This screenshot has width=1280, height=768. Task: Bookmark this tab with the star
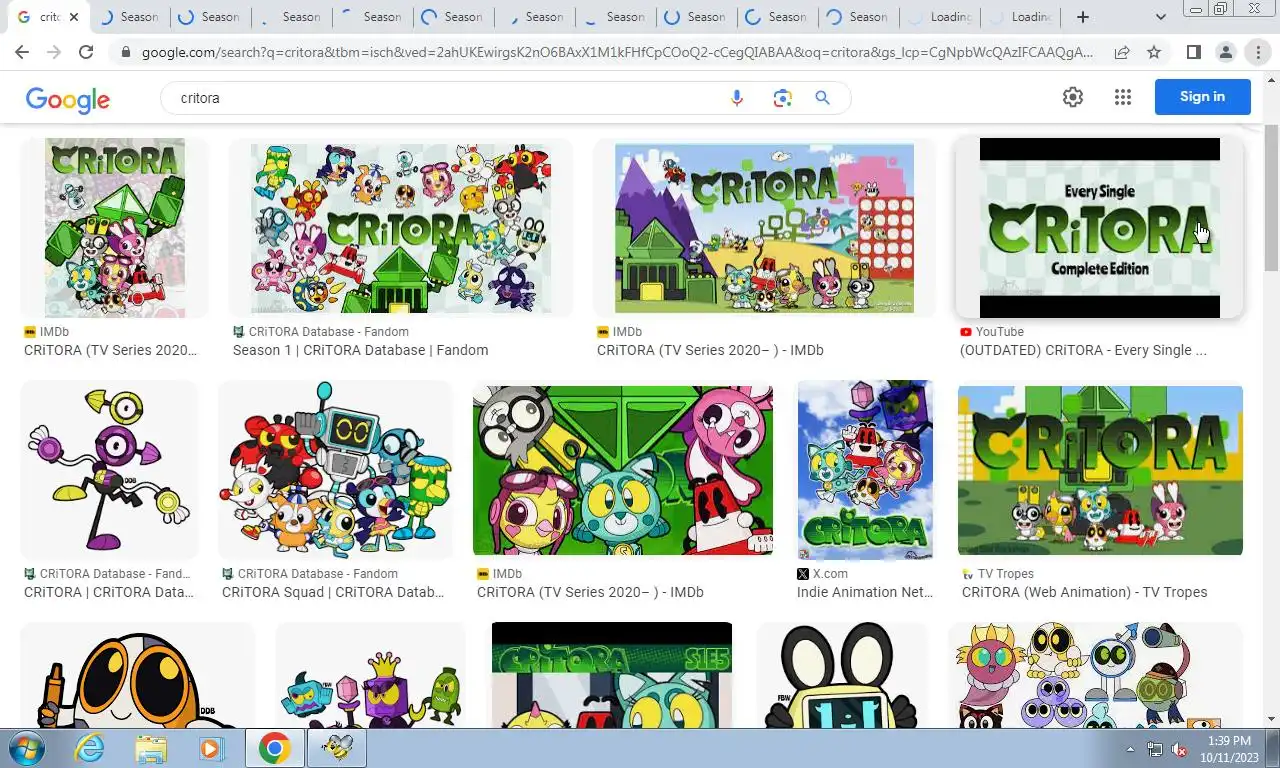coord(1154,52)
